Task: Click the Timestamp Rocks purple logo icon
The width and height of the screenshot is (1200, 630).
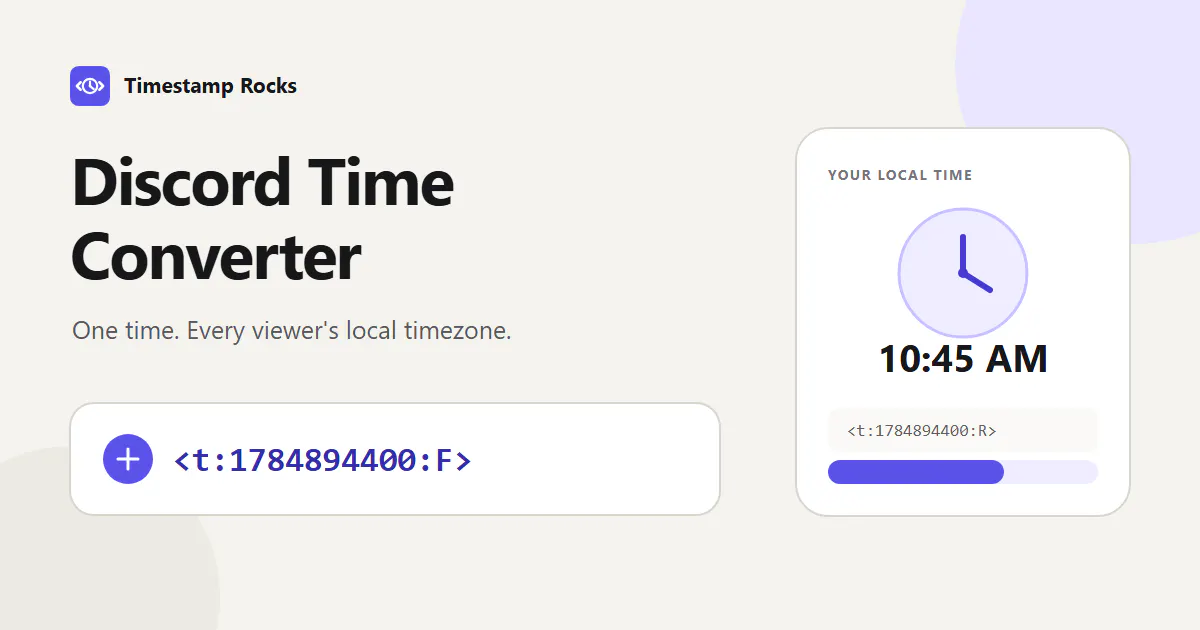Action: pos(90,86)
